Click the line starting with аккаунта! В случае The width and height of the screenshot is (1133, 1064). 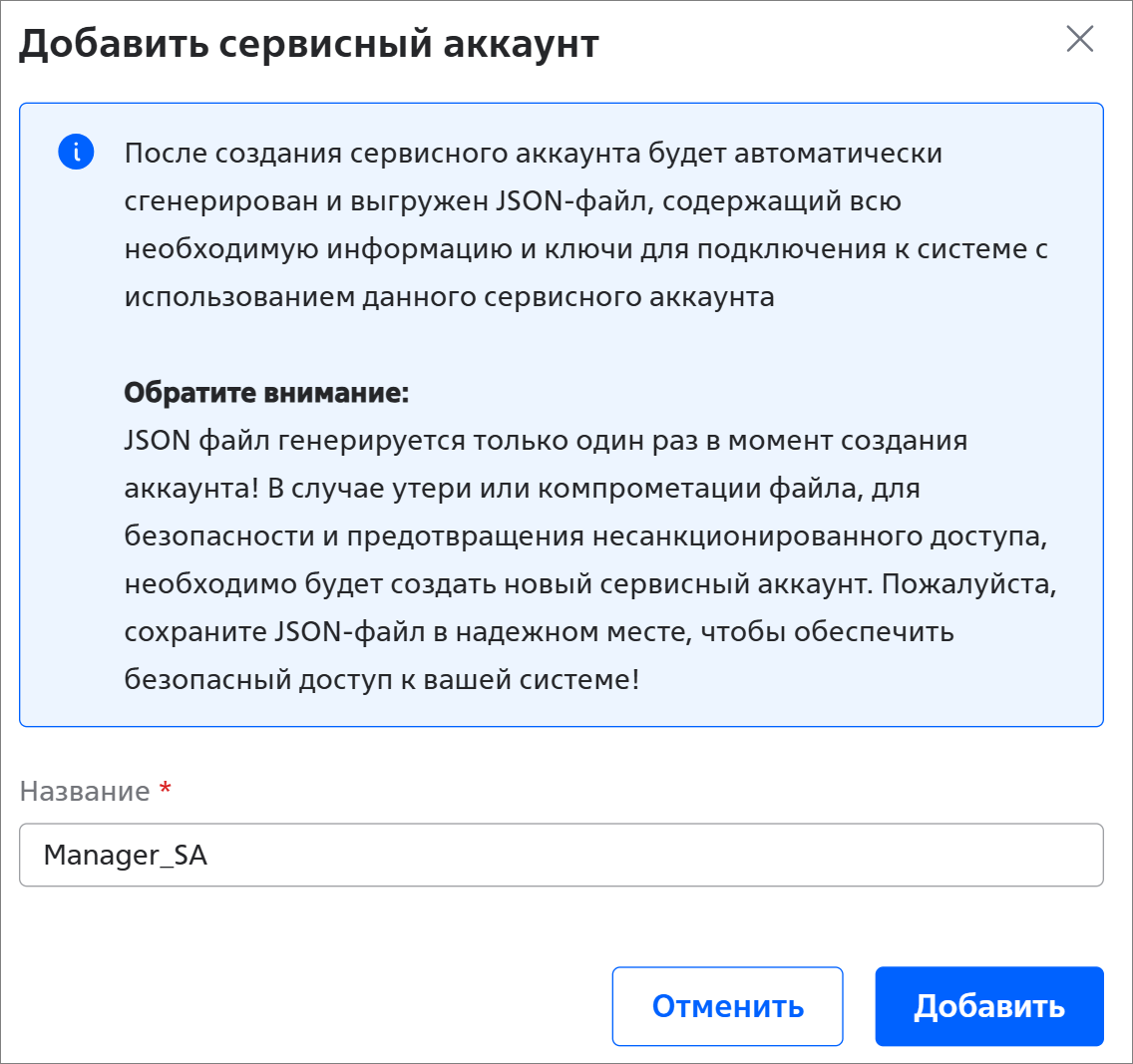pyautogui.click(x=523, y=489)
